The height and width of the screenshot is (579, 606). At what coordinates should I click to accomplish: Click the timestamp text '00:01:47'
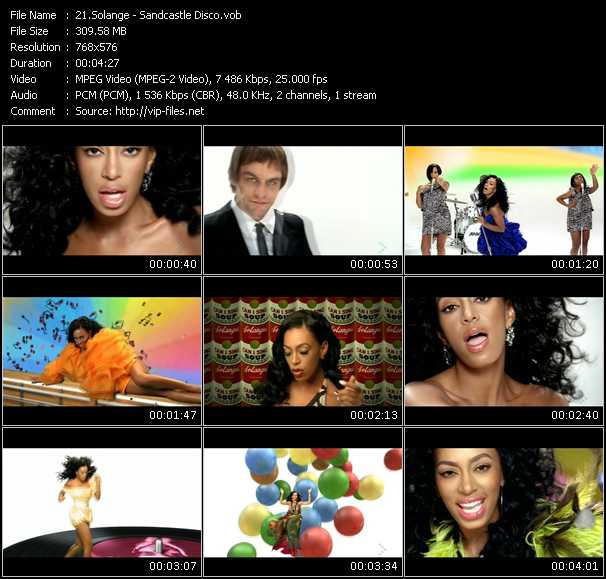(173, 415)
